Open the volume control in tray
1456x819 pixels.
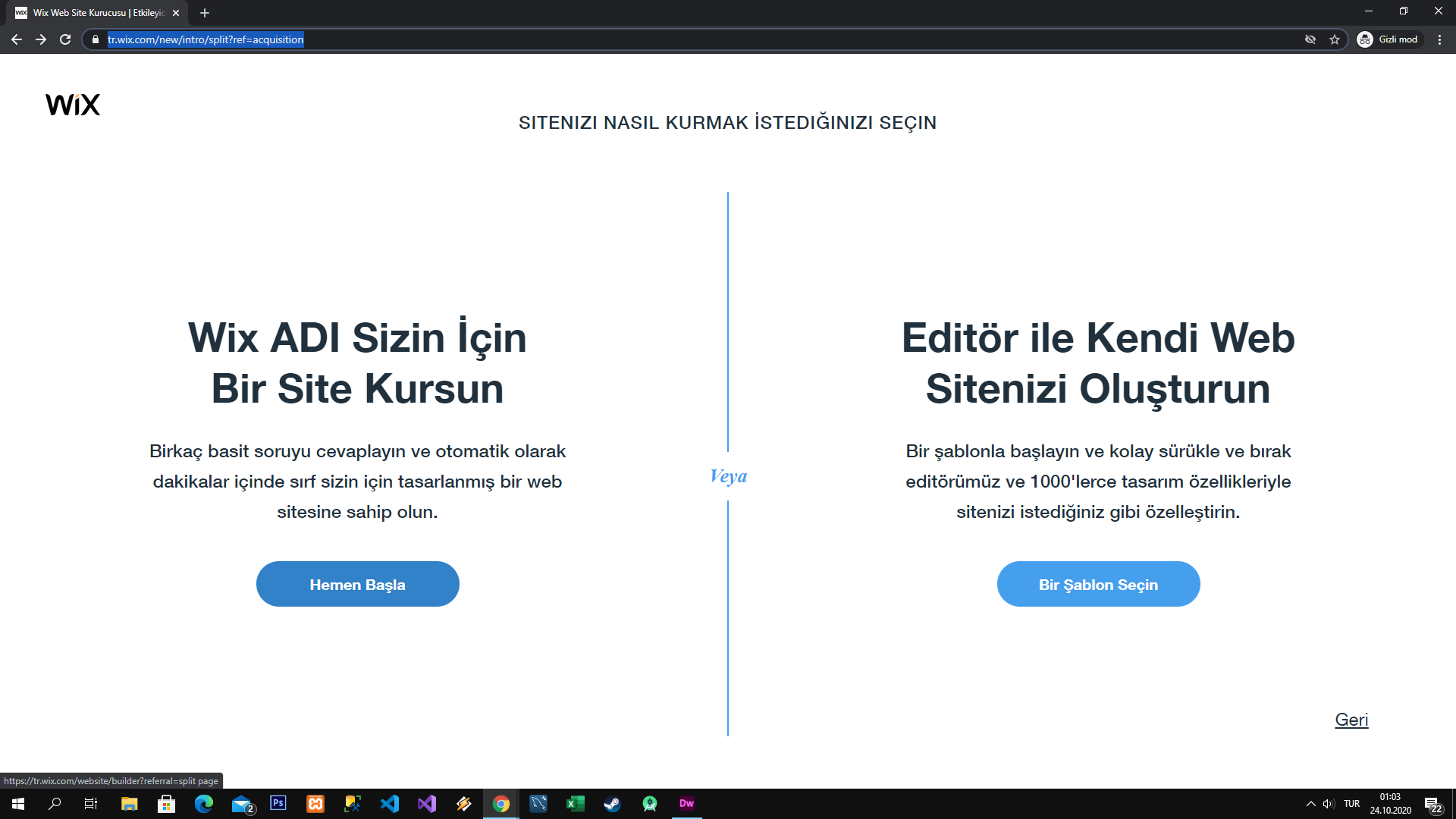pos(1329,804)
